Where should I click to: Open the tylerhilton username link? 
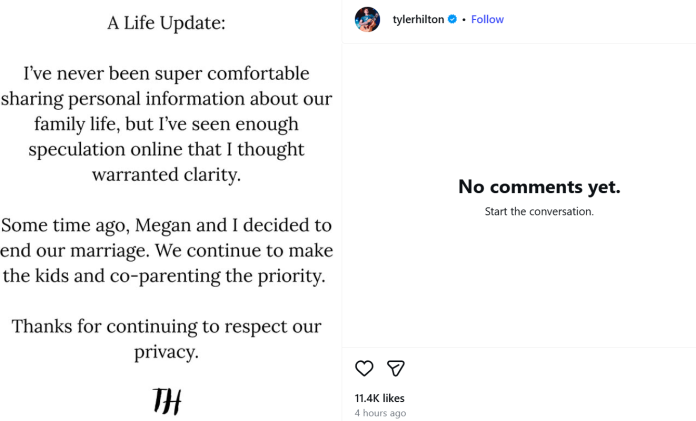(x=418, y=20)
